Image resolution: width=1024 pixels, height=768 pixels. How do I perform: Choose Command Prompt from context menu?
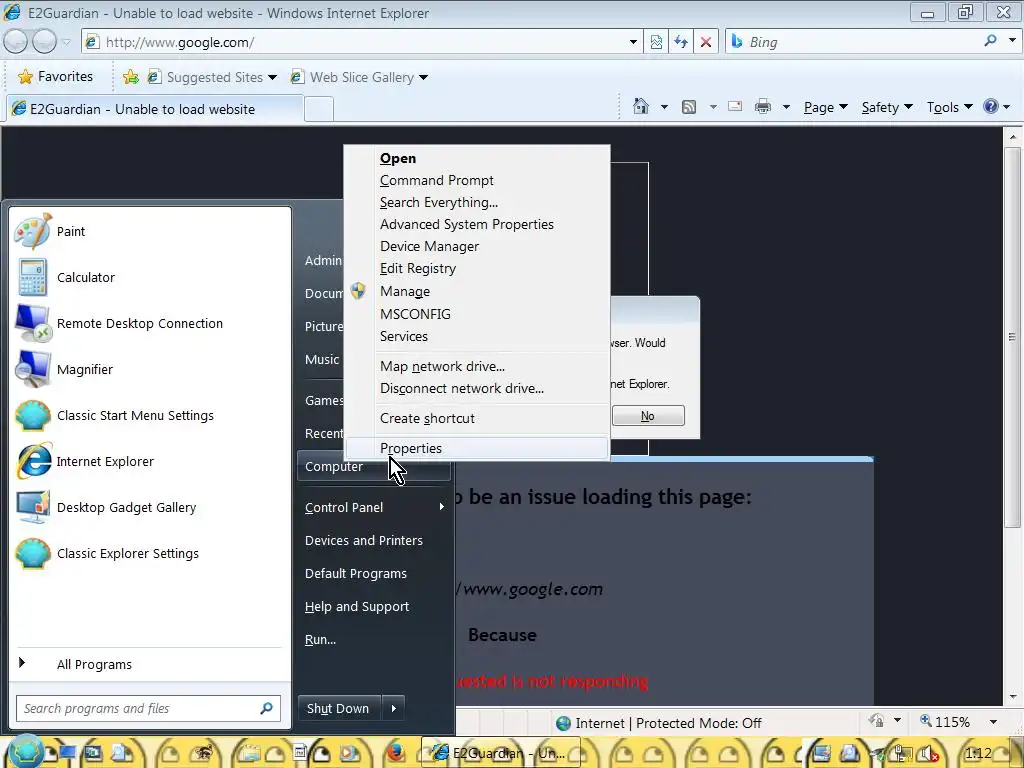point(477,180)
